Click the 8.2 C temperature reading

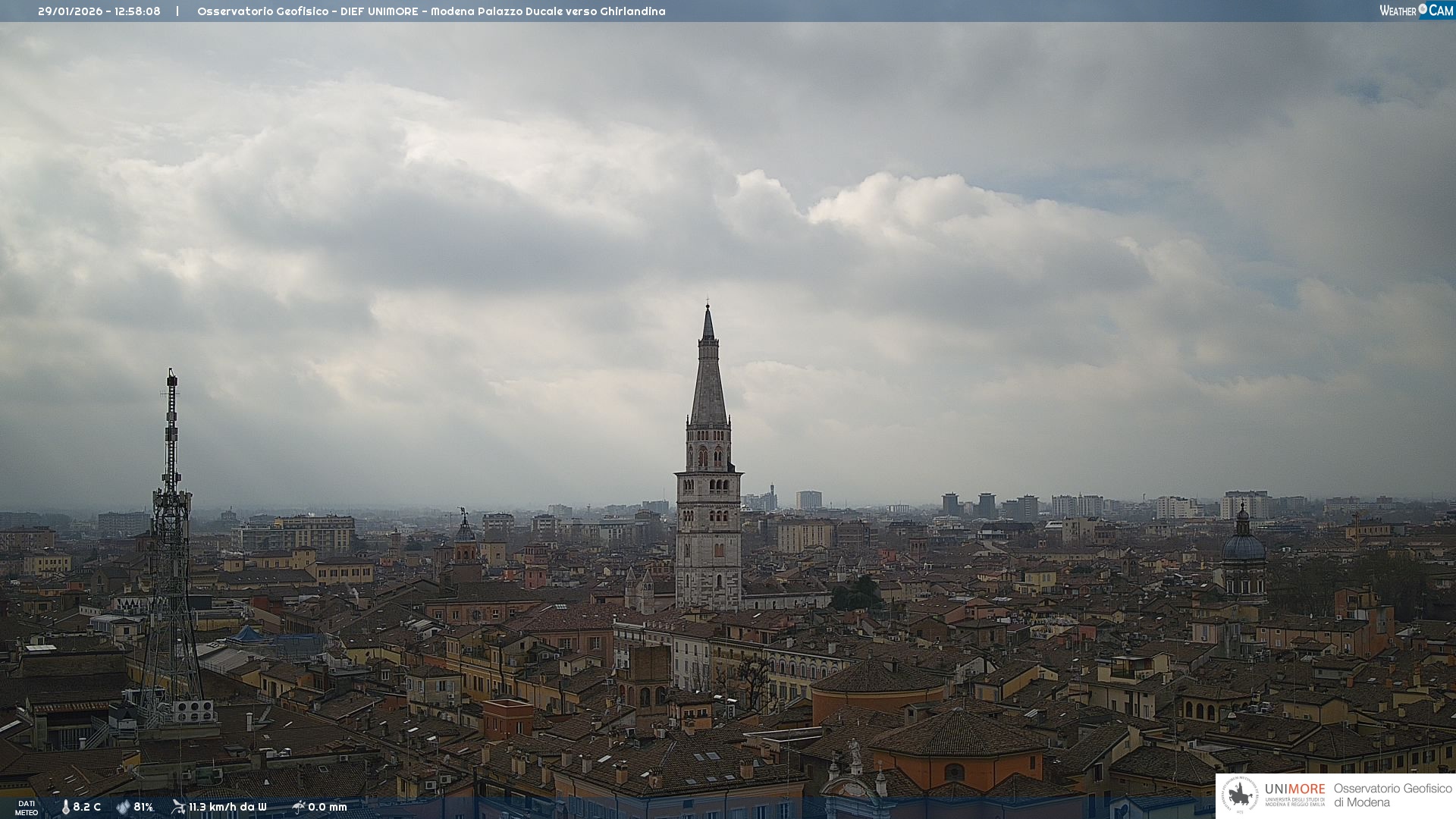[x=86, y=808]
